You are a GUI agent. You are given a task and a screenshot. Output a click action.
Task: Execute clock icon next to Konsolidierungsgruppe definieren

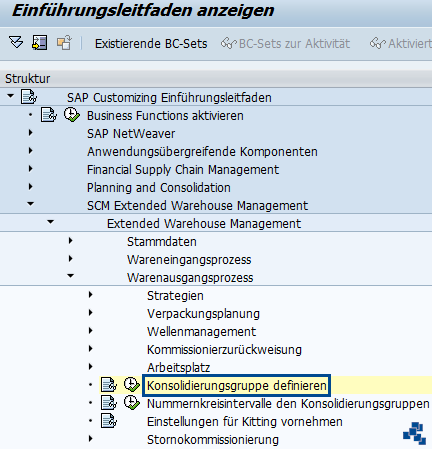132,385
